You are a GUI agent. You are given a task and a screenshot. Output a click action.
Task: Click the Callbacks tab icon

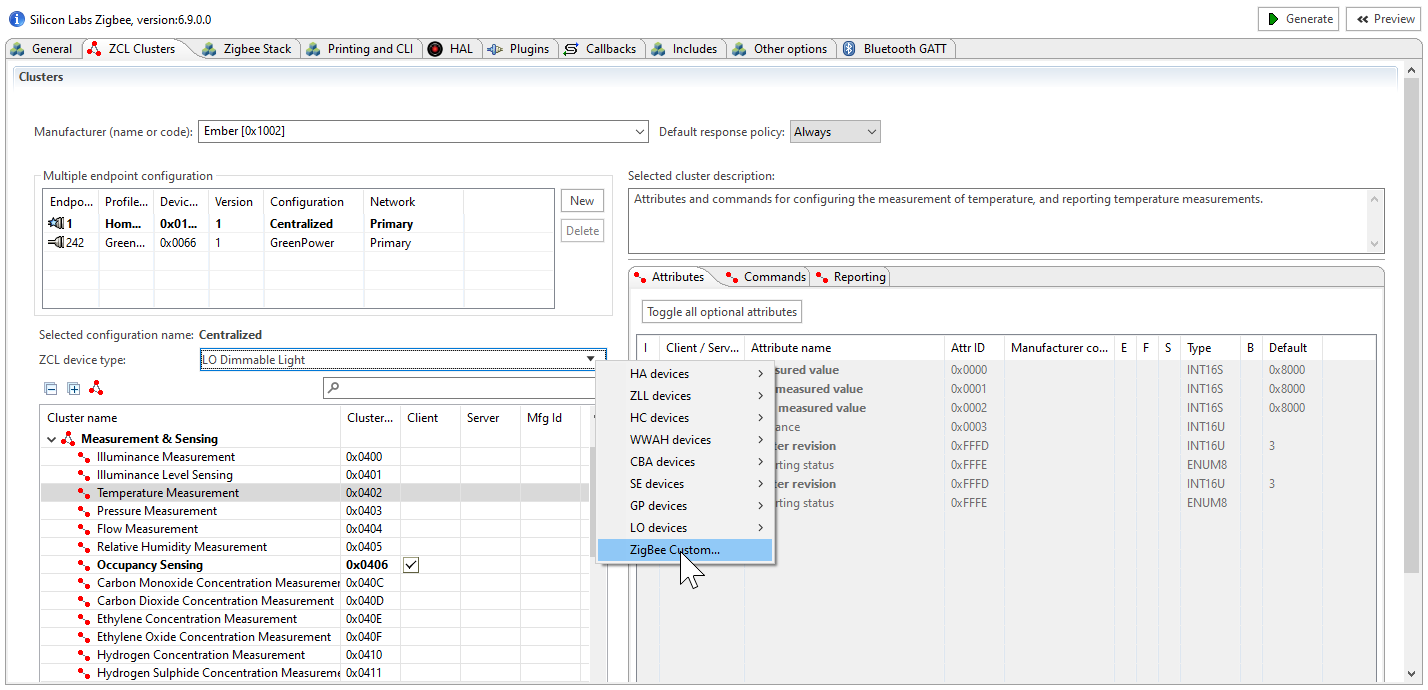pyautogui.click(x=571, y=49)
